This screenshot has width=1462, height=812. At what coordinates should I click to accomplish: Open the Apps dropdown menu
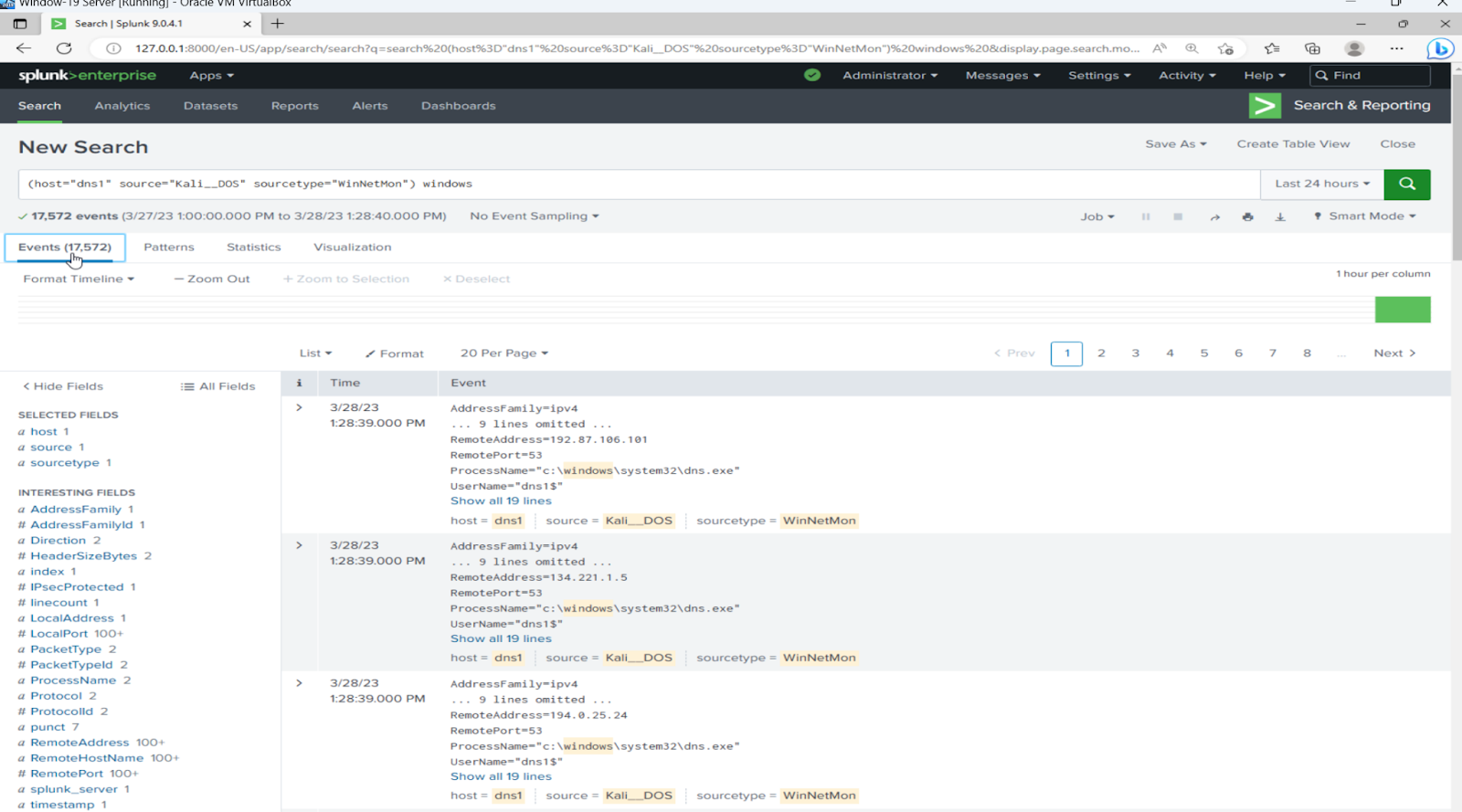pos(212,75)
